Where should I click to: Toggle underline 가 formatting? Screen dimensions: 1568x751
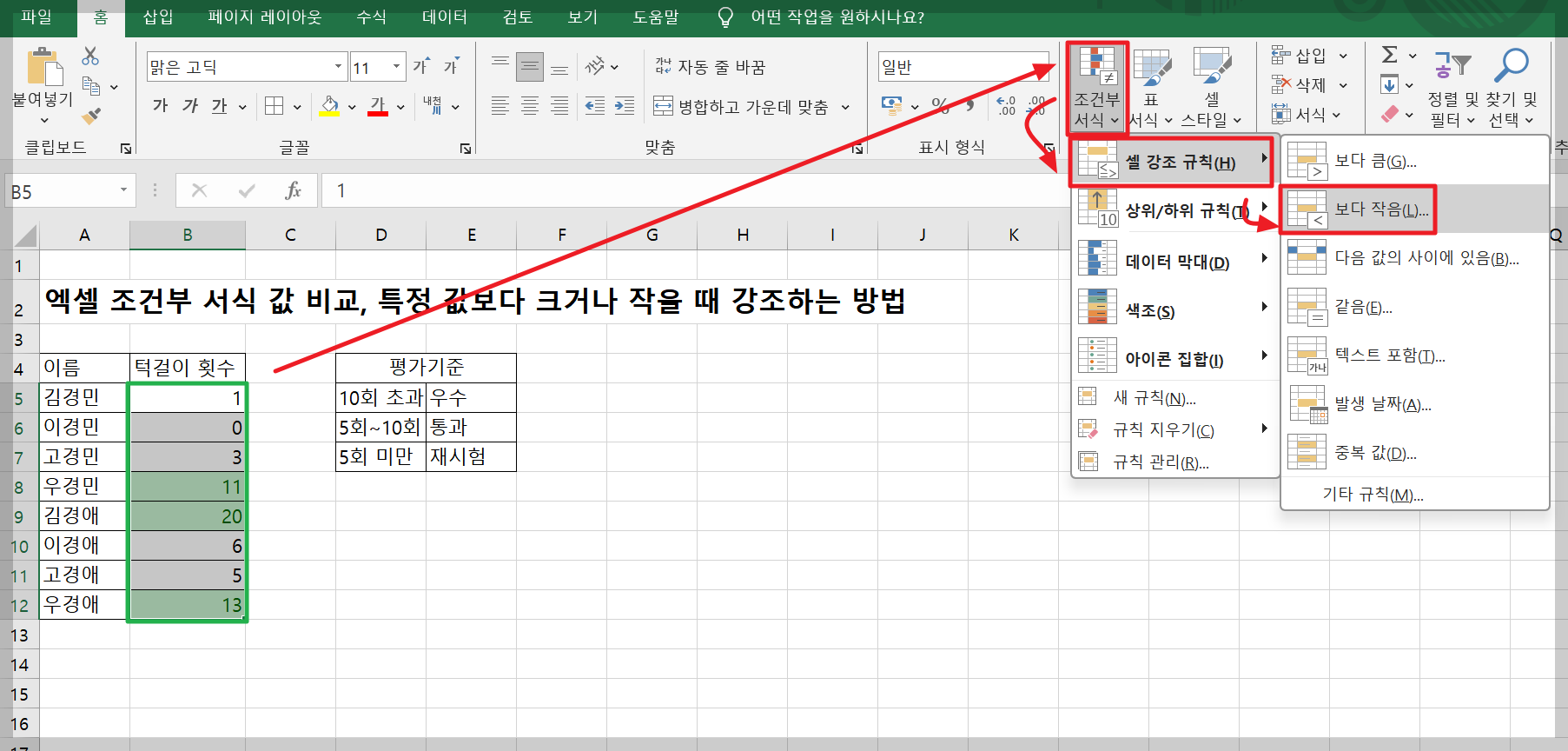click(x=219, y=106)
